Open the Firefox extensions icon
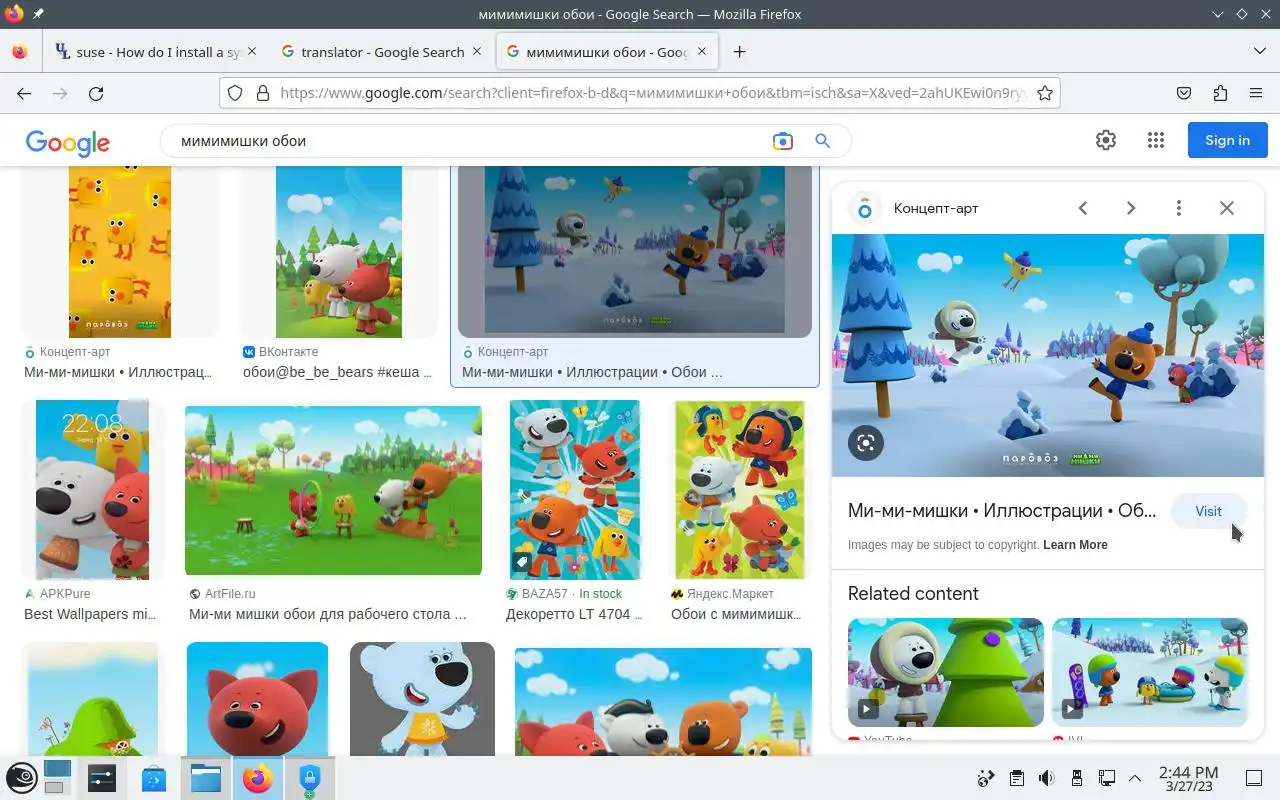 click(1220, 93)
